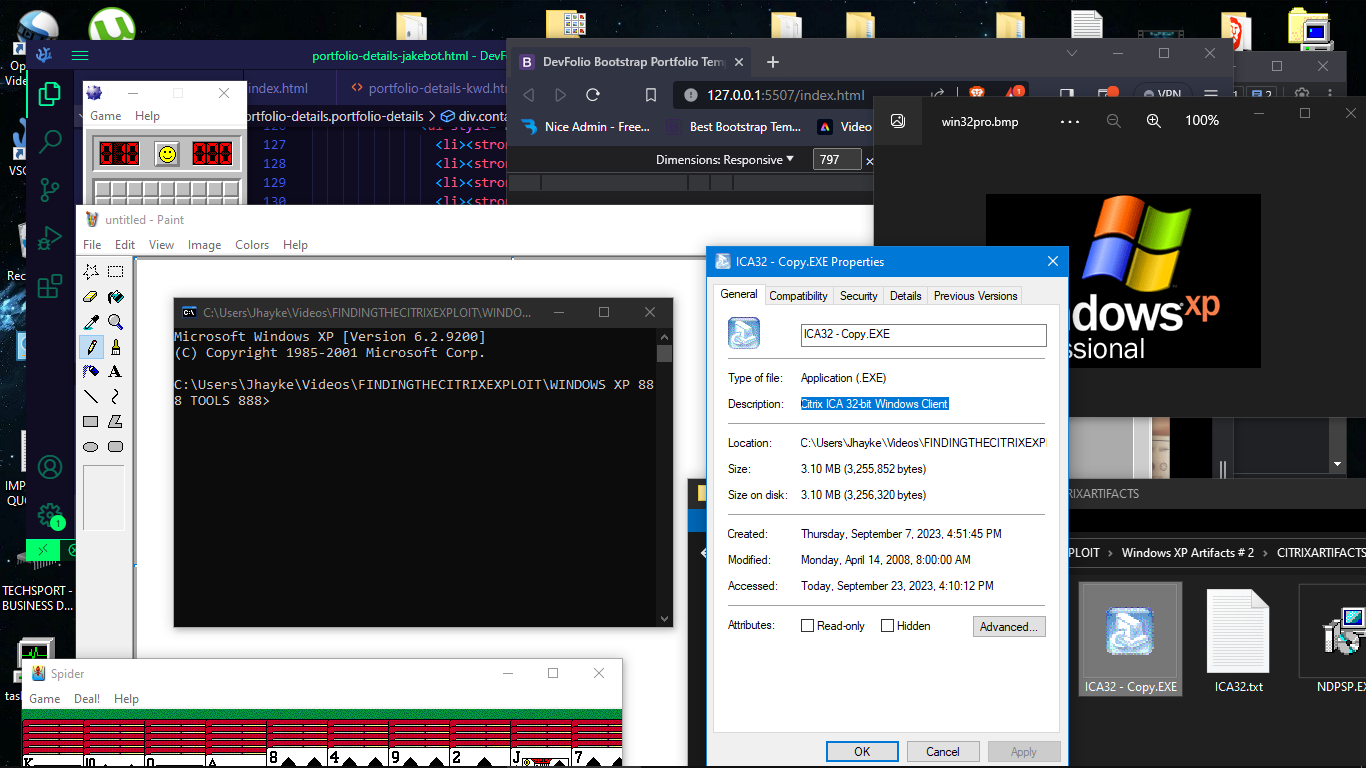This screenshot has width=1366, height=768.
Task: Zoom out in the Photos viewer
Action: point(1114,121)
